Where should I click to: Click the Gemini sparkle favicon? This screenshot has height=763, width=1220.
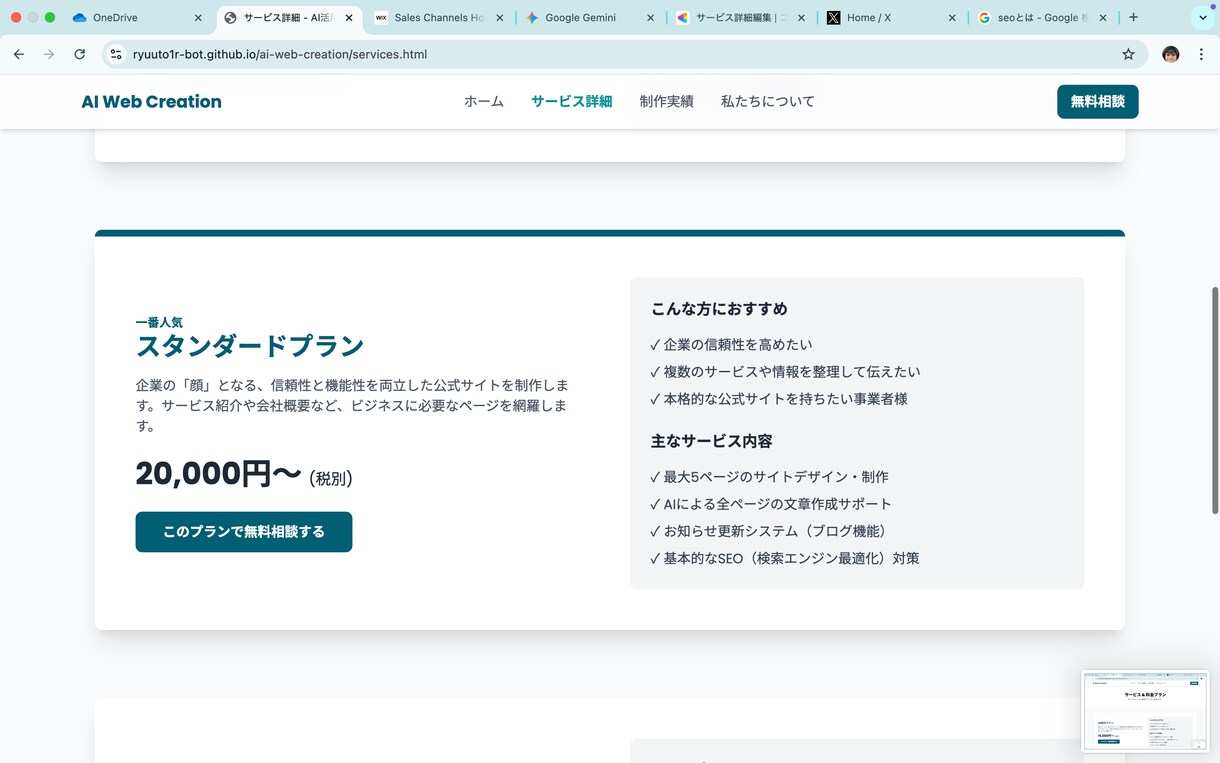point(532,18)
